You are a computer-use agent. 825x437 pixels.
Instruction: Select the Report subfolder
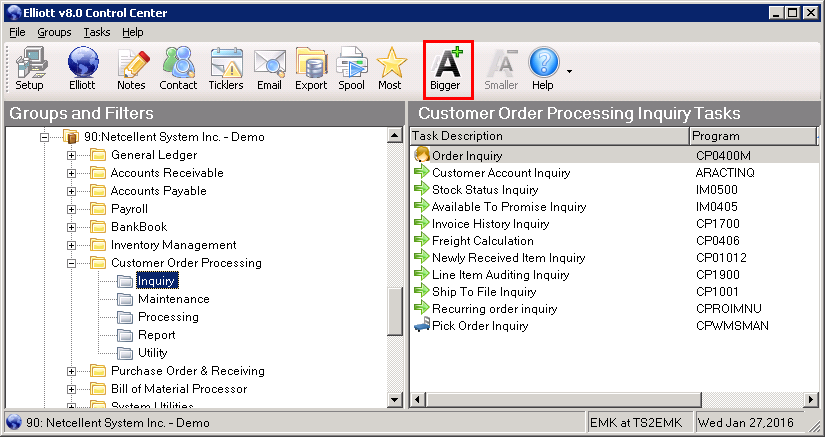click(157, 334)
